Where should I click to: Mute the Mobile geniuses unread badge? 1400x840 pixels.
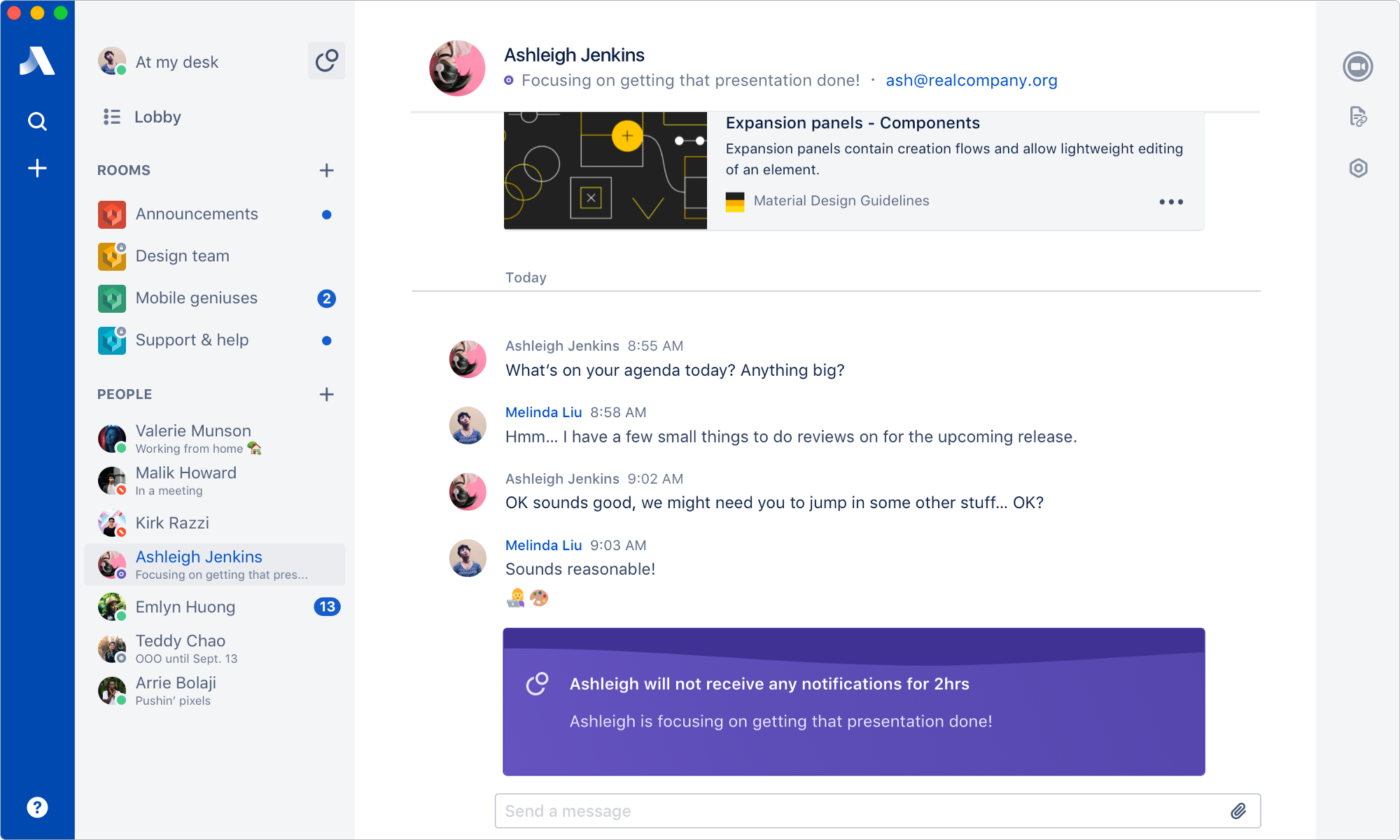point(327,297)
